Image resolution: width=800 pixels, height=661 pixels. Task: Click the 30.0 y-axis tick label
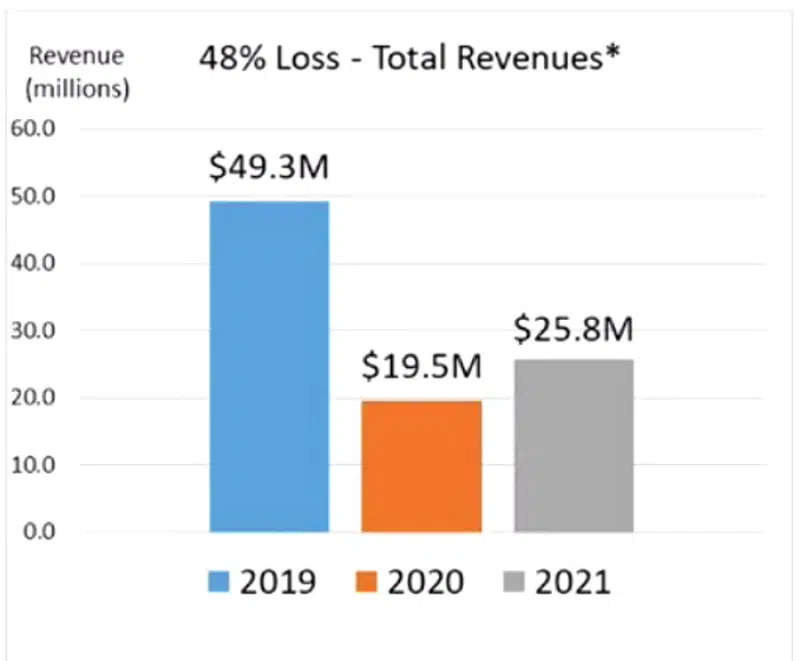(37, 330)
